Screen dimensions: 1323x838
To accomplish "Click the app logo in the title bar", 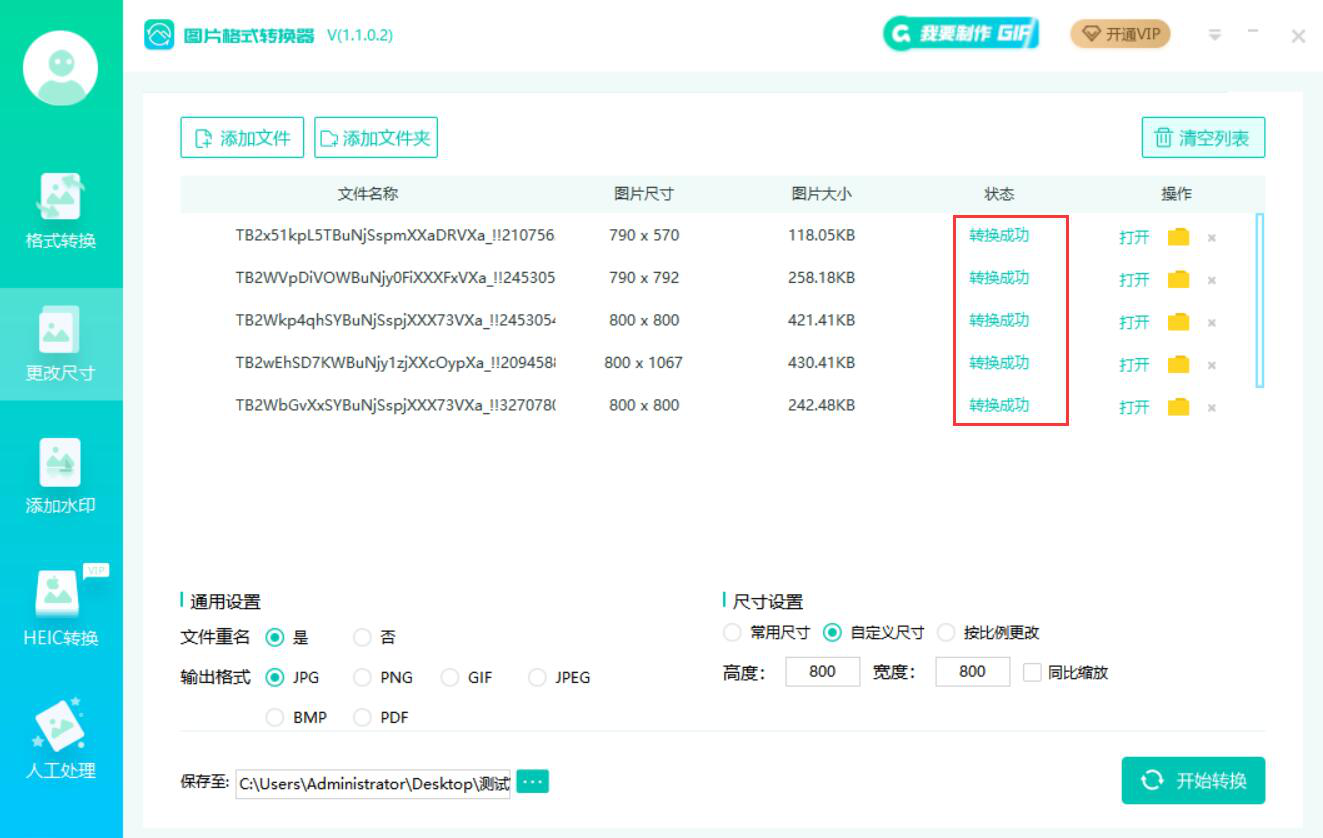I will click(159, 35).
